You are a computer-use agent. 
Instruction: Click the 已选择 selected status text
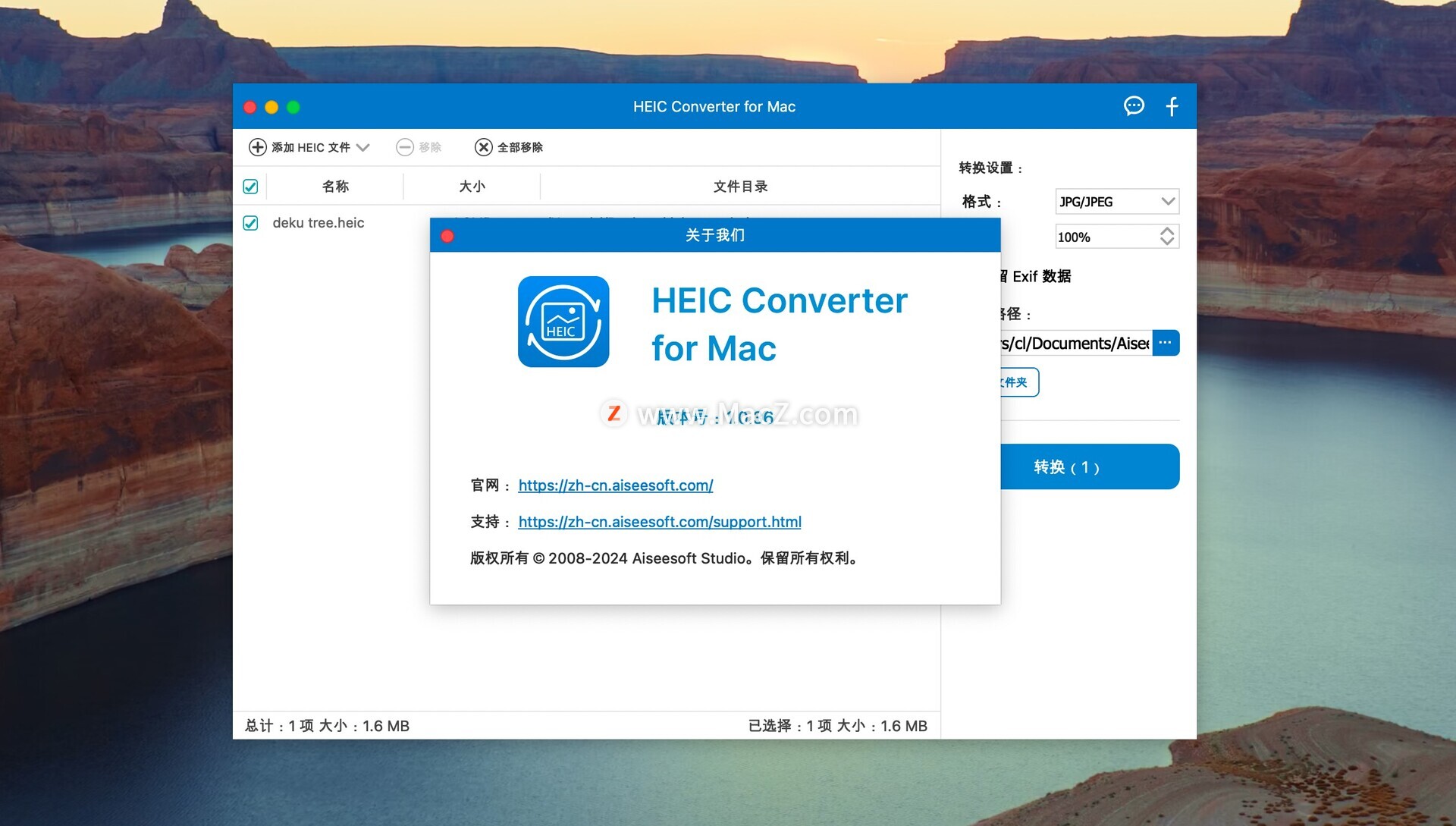click(x=838, y=726)
